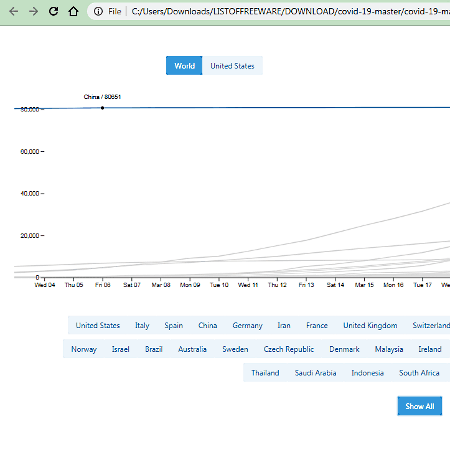The width and height of the screenshot is (450, 457).
Task: Select Czech Republic in country list
Action: tap(289, 349)
